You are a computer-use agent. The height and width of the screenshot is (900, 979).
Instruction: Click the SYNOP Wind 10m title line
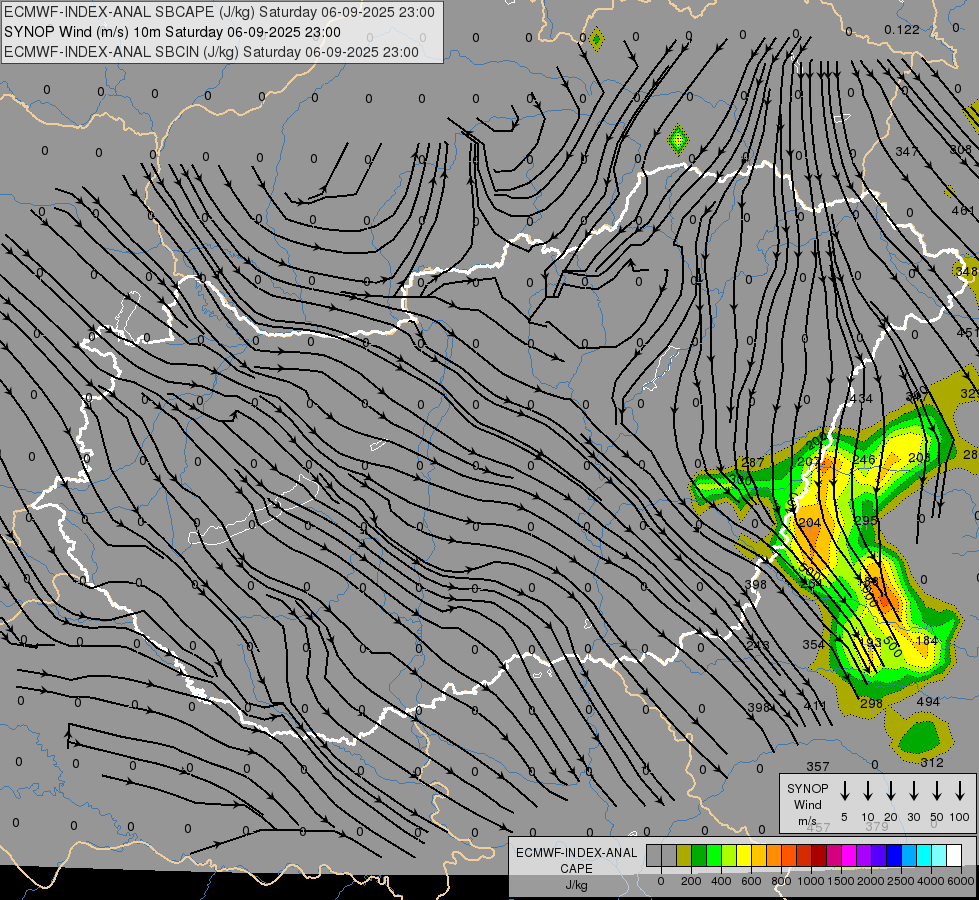172,32
